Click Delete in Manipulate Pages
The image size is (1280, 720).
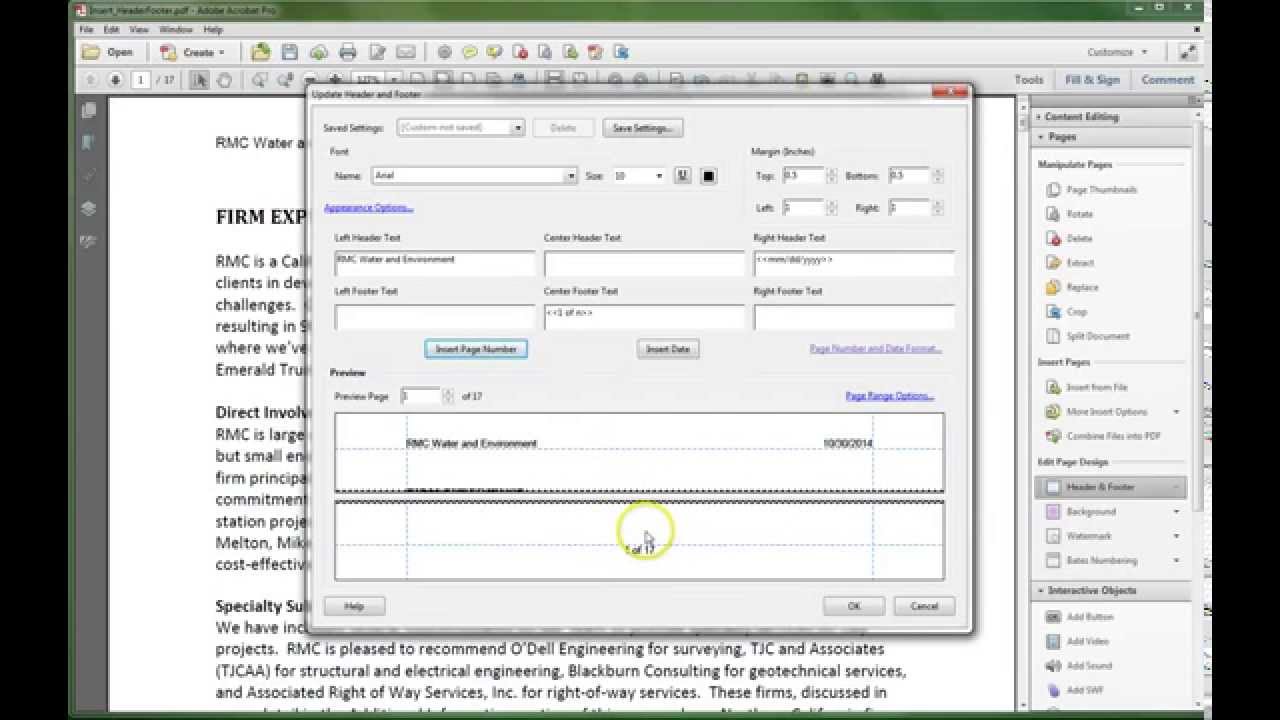[1069, 238]
